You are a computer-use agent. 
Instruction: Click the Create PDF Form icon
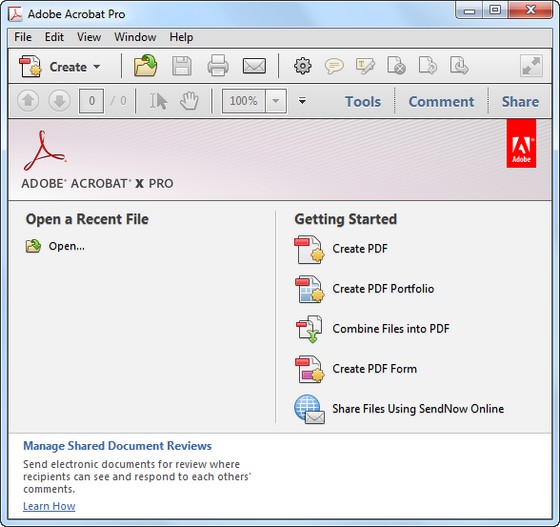[309, 369]
